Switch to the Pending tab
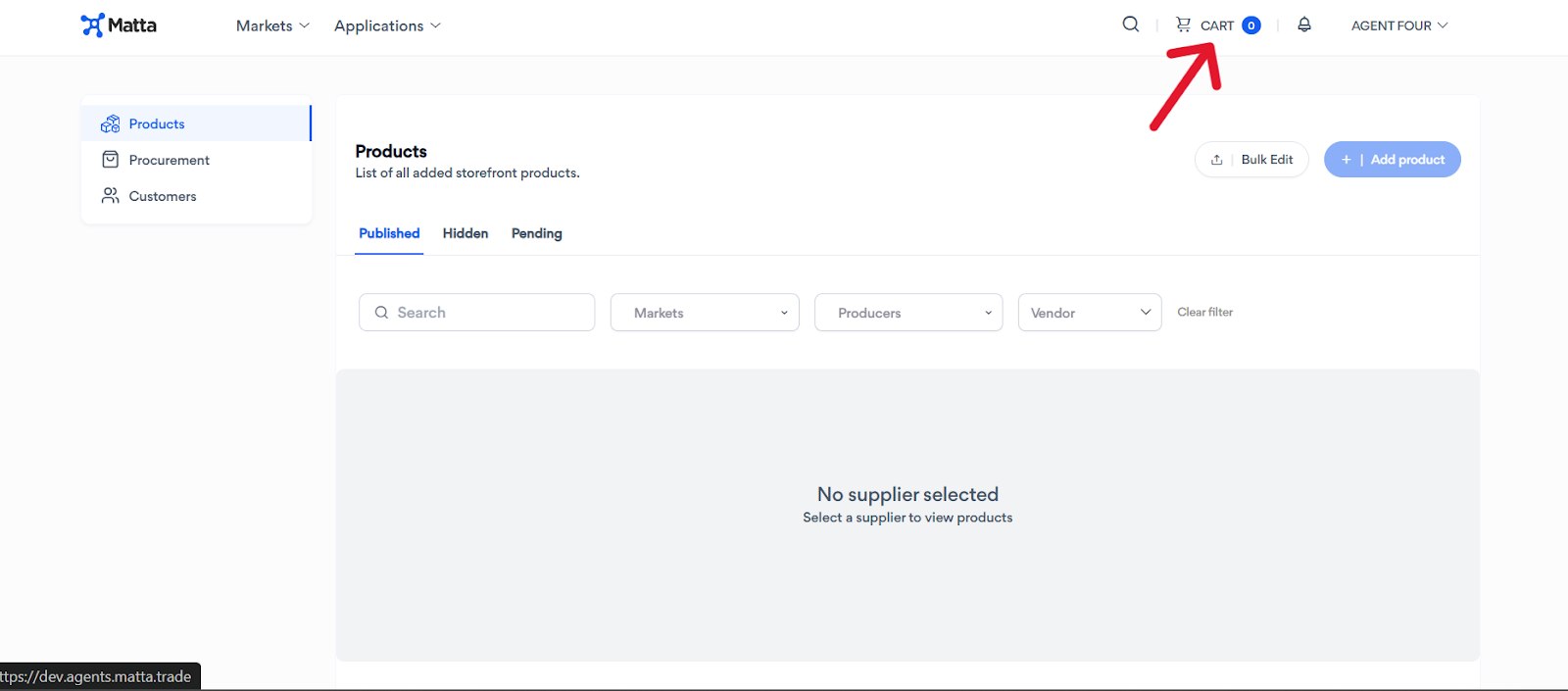 tap(537, 233)
